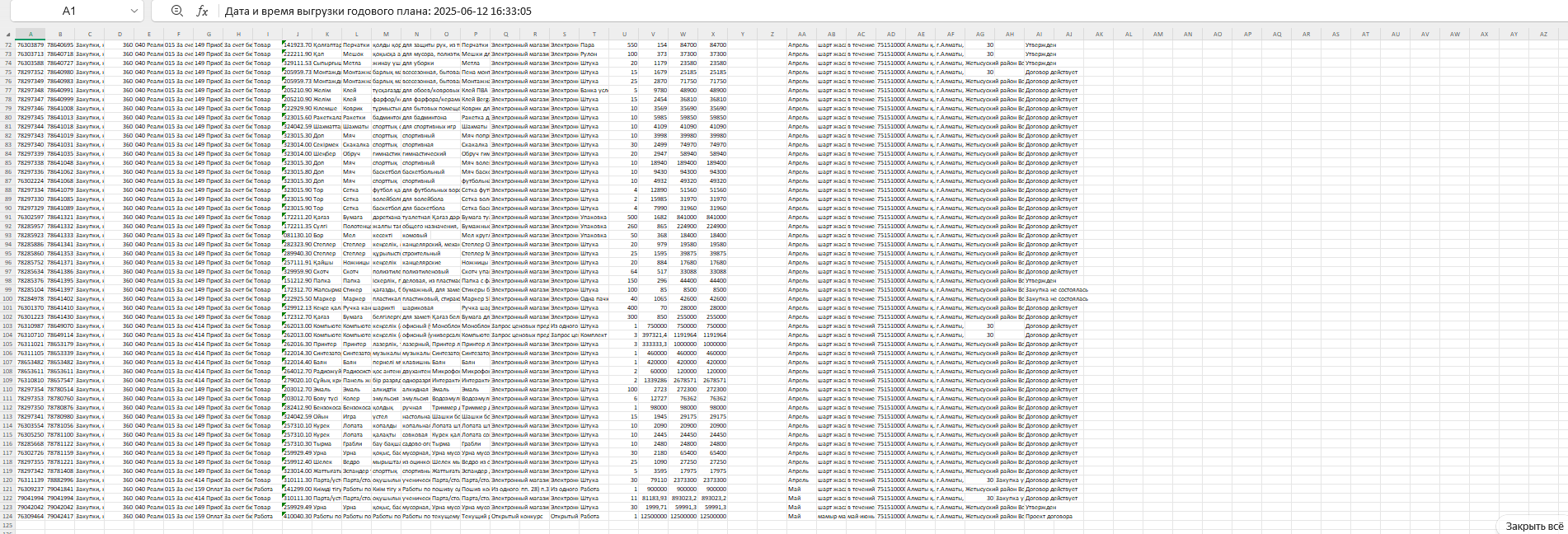1568x534 pixels.
Task: Select column J header
Action: click(x=297, y=35)
